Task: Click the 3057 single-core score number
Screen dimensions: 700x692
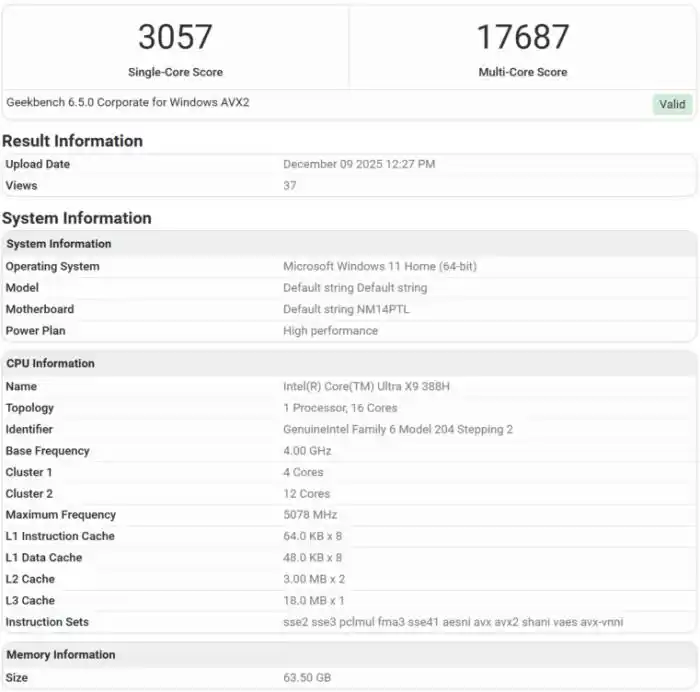Action: tap(175, 37)
